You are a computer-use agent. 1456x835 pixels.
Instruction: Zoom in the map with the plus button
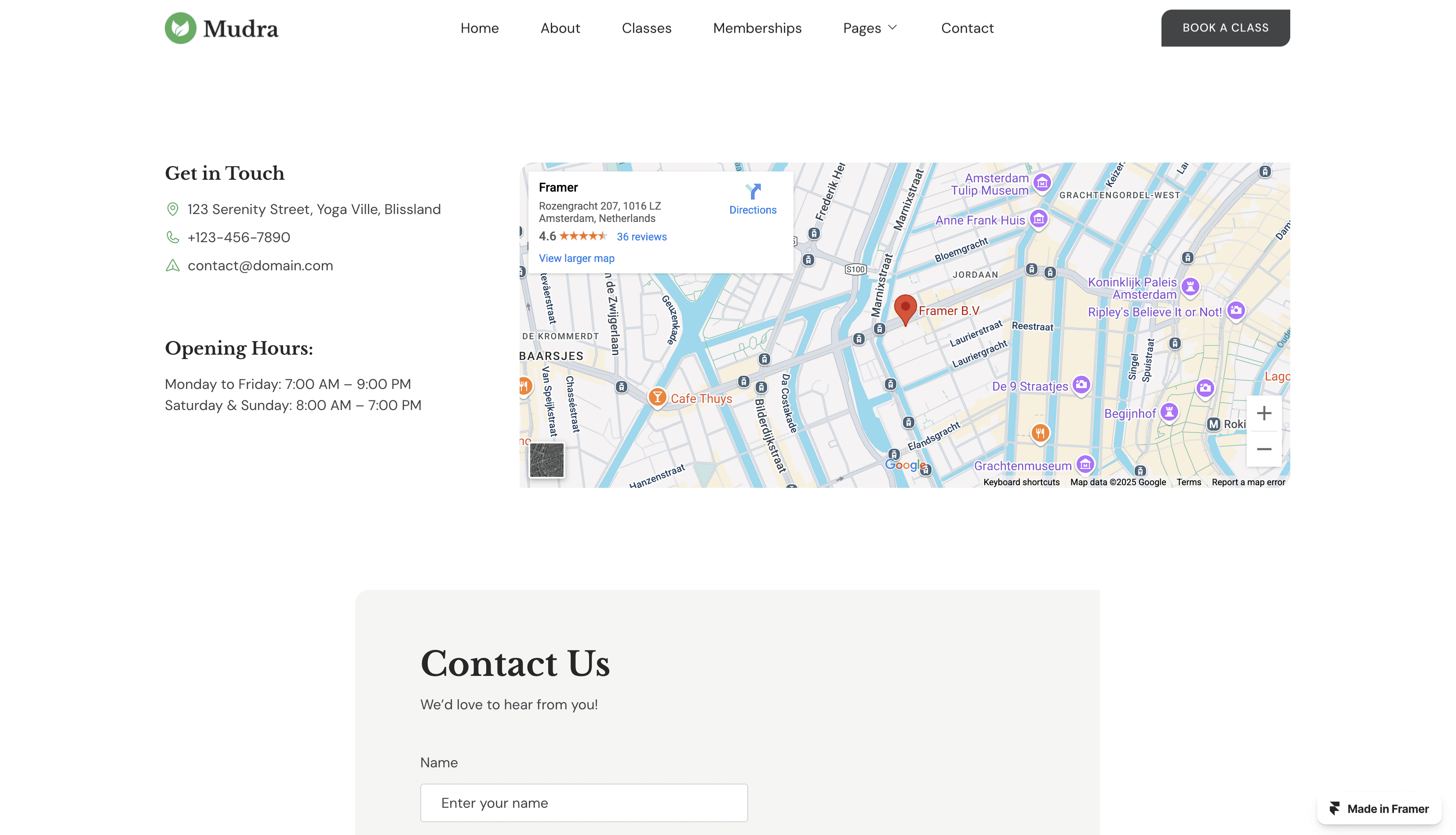click(1263, 414)
